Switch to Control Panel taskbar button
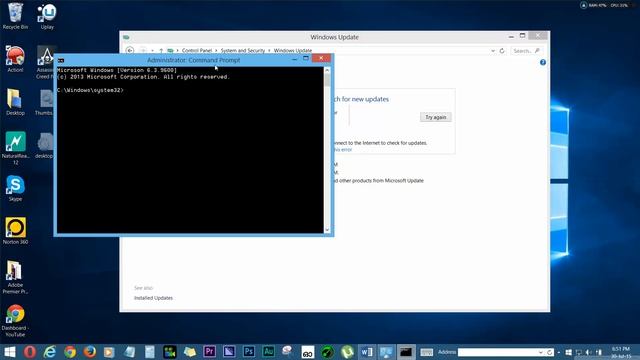 point(386,352)
